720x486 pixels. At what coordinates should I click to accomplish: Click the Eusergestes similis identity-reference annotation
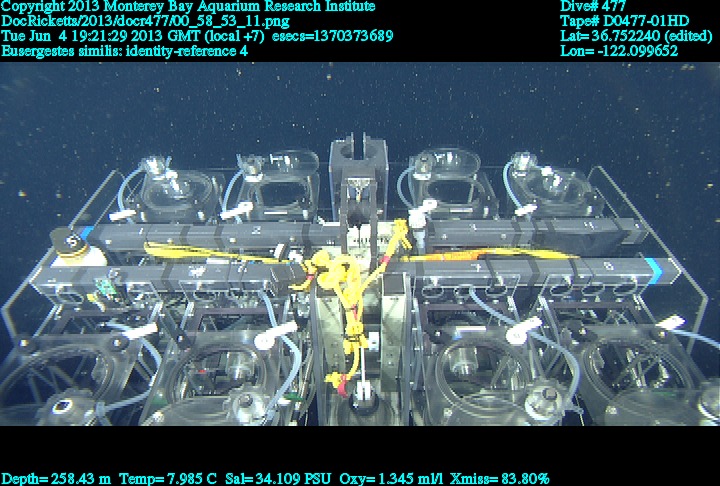[x=125, y=51]
